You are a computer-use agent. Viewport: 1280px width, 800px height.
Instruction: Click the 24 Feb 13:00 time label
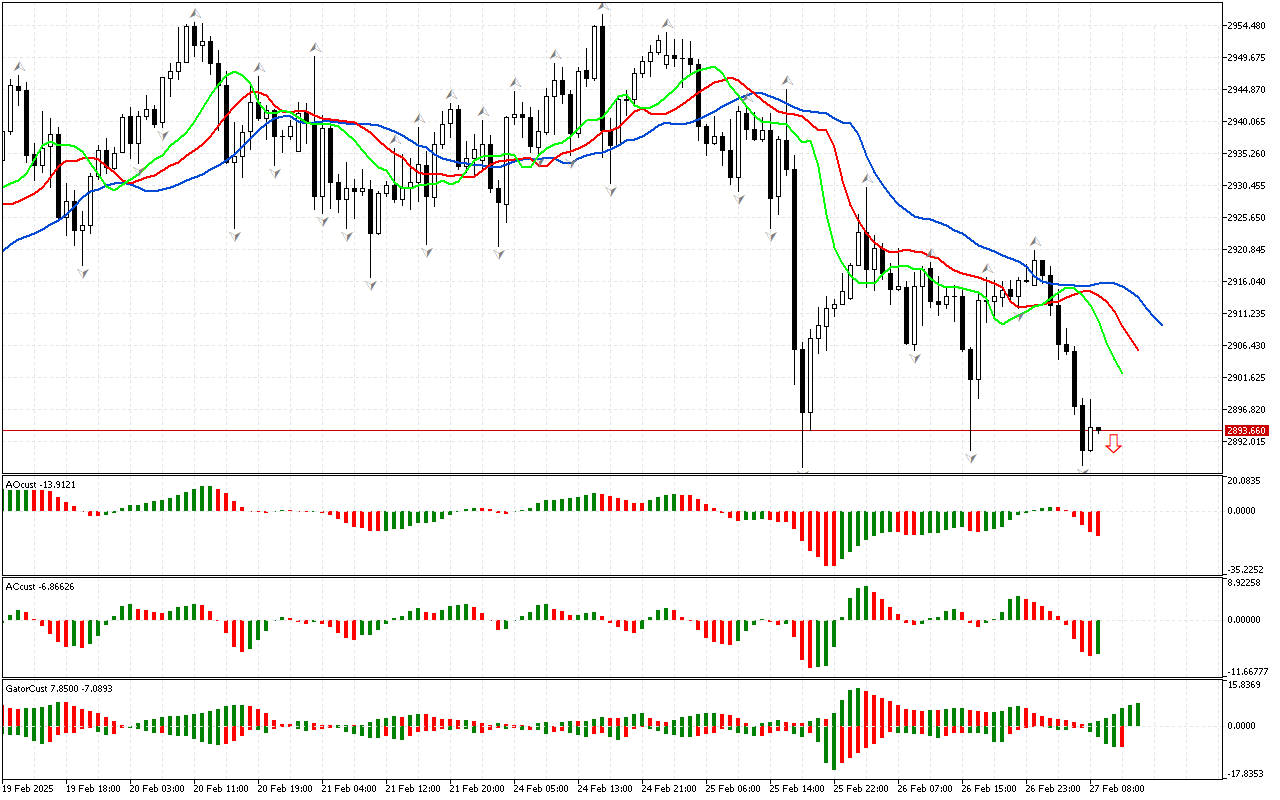pos(605,789)
